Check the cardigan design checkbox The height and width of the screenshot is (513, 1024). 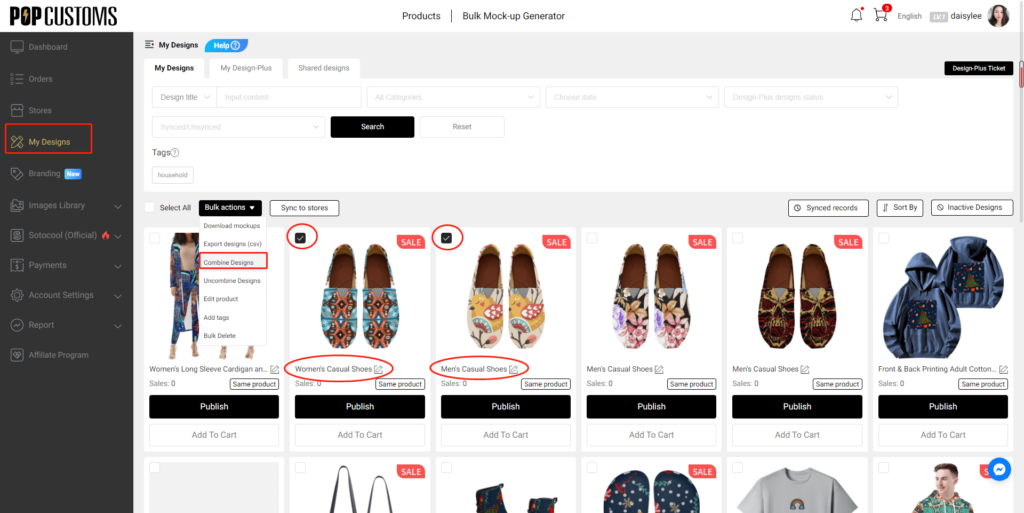[x=155, y=239]
